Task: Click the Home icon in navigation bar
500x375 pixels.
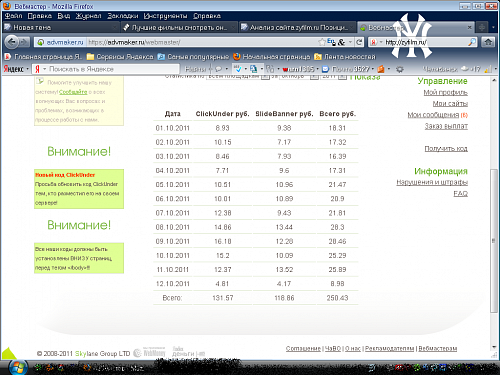Action: click(x=488, y=42)
